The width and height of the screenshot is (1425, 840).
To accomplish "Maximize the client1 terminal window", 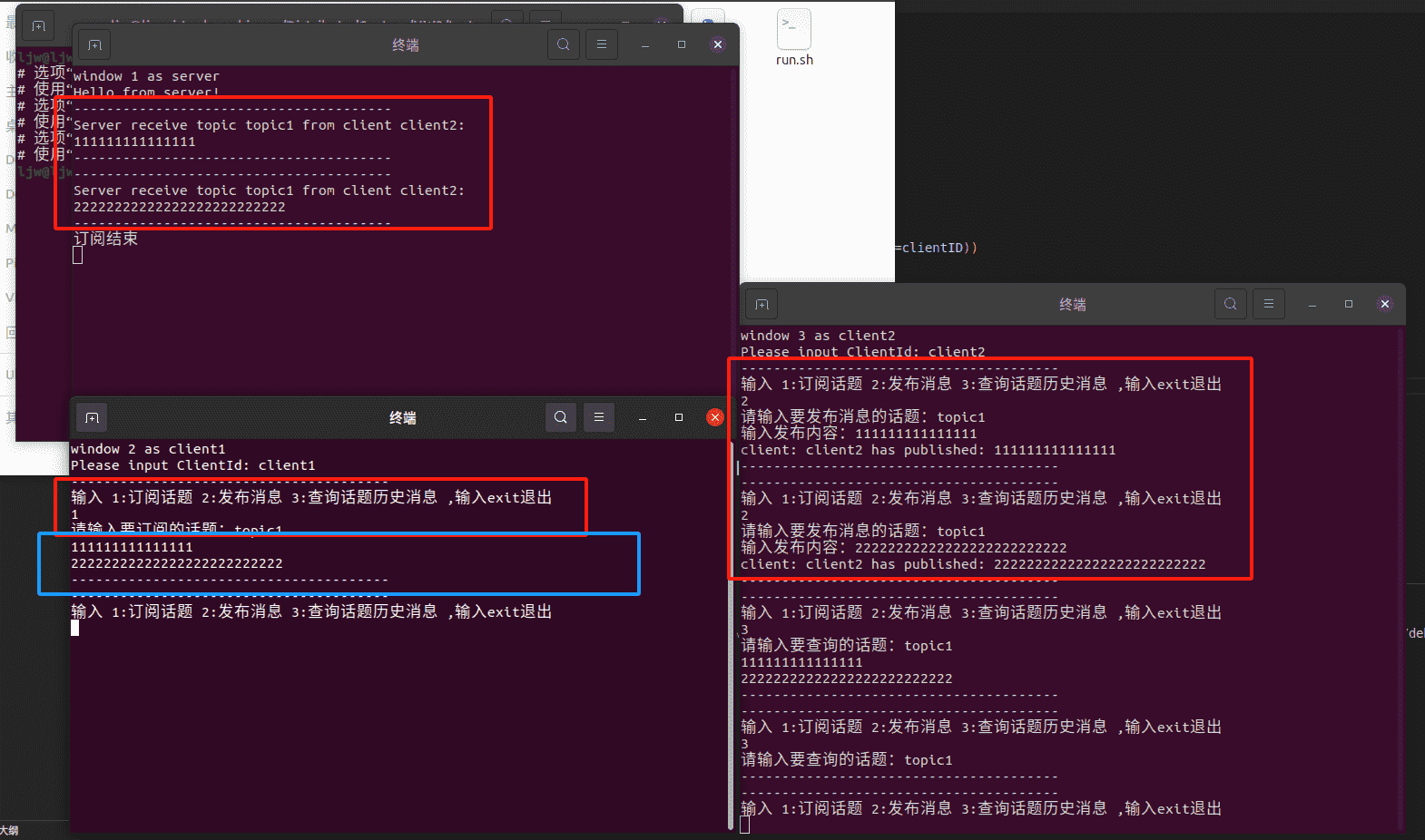I will click(679, 417).
